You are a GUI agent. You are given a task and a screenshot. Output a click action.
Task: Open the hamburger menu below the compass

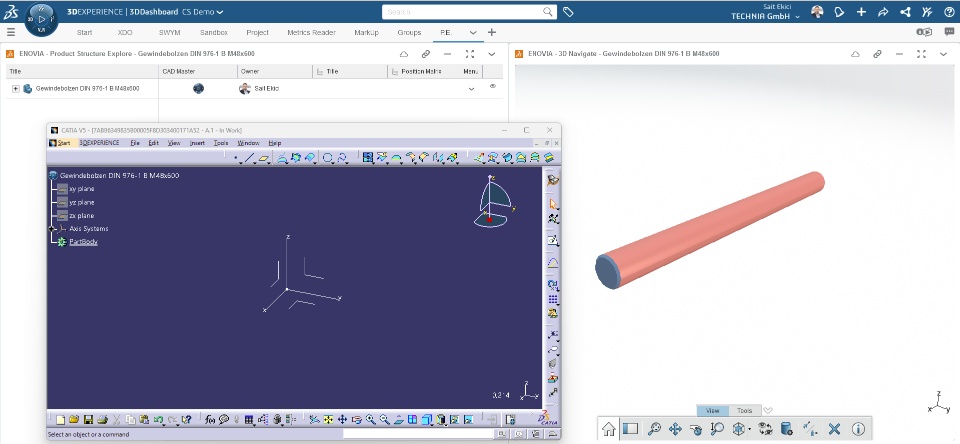11,32
